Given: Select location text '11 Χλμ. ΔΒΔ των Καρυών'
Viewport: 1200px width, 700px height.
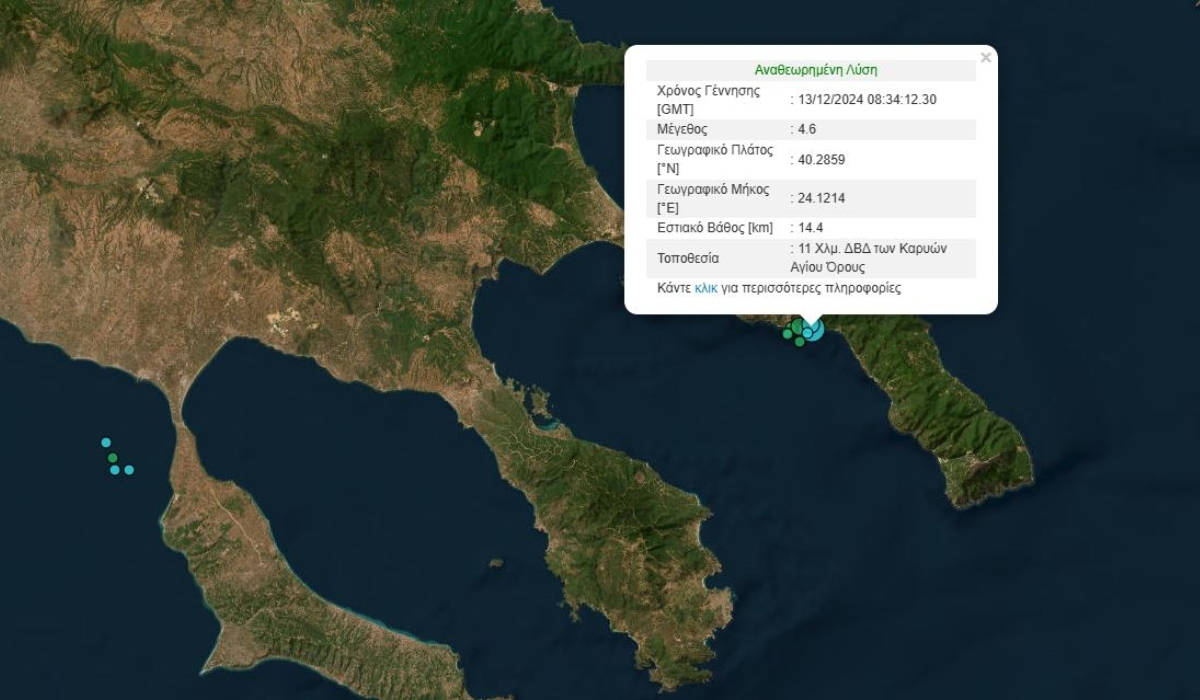Looking at the screenshot, I should [x=872, y=249].
